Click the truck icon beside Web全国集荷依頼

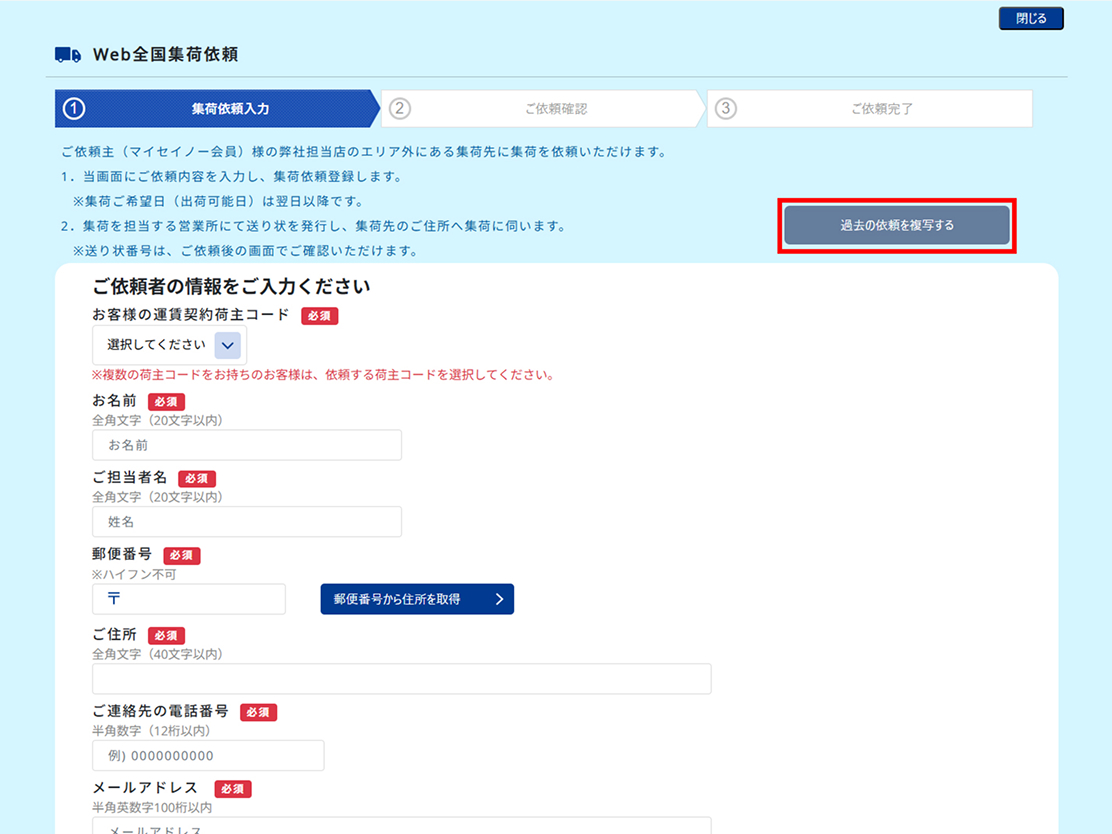[68, 55]
